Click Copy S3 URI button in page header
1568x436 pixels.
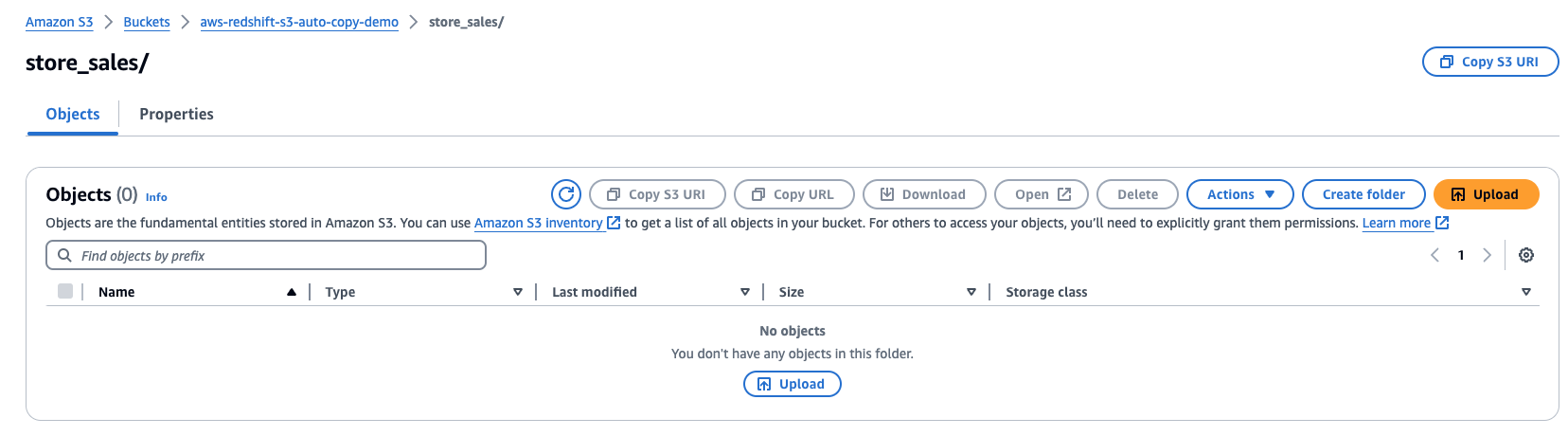point(1489,62)
